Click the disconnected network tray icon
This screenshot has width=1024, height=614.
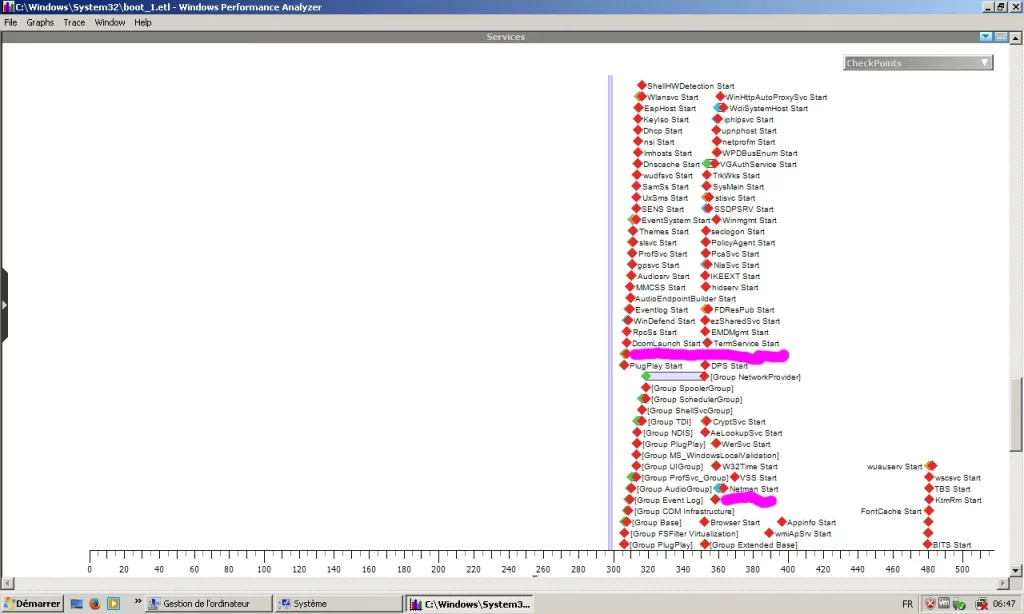981,604
